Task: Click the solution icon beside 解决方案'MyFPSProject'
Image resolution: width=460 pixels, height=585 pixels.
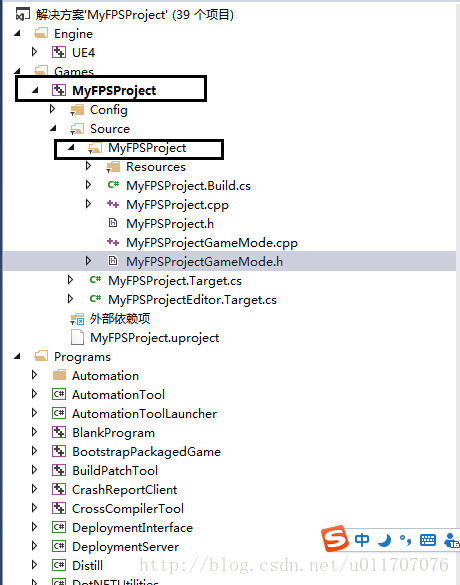Action: [x=22, y=15]
